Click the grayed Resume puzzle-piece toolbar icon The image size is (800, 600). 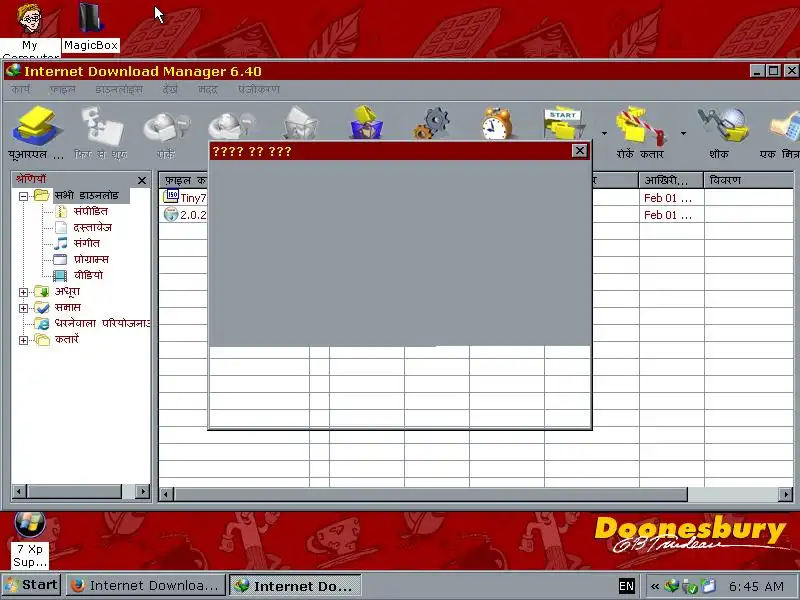[102, 125]
